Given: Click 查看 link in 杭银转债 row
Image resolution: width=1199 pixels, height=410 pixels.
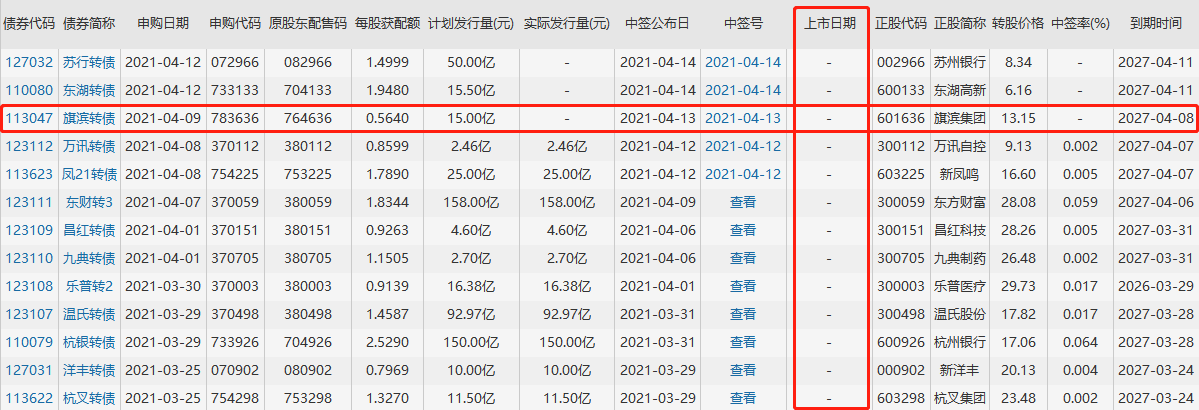Looking at the screenshot, I should 743,342.
